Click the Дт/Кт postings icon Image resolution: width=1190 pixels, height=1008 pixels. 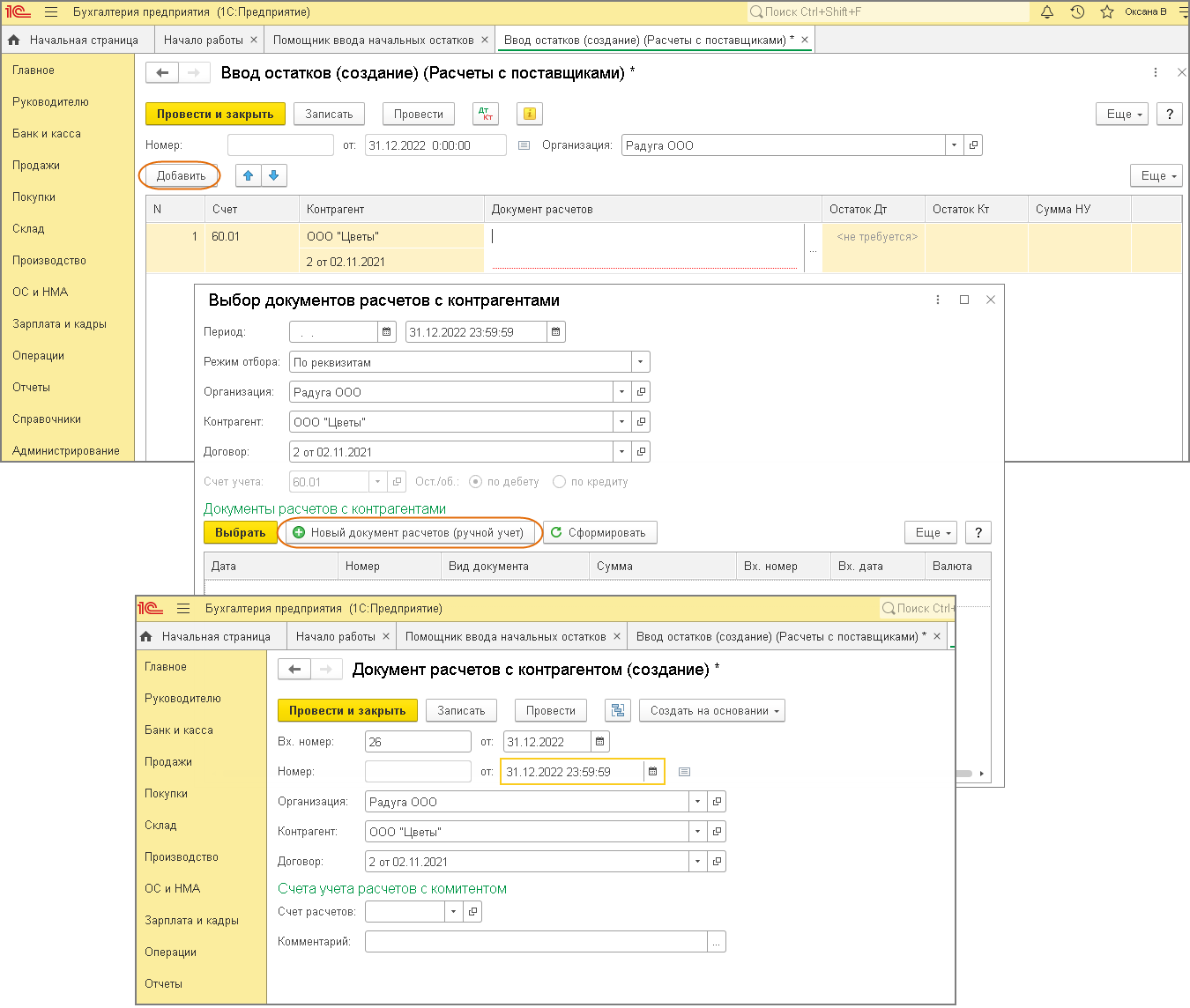point(486,114)
